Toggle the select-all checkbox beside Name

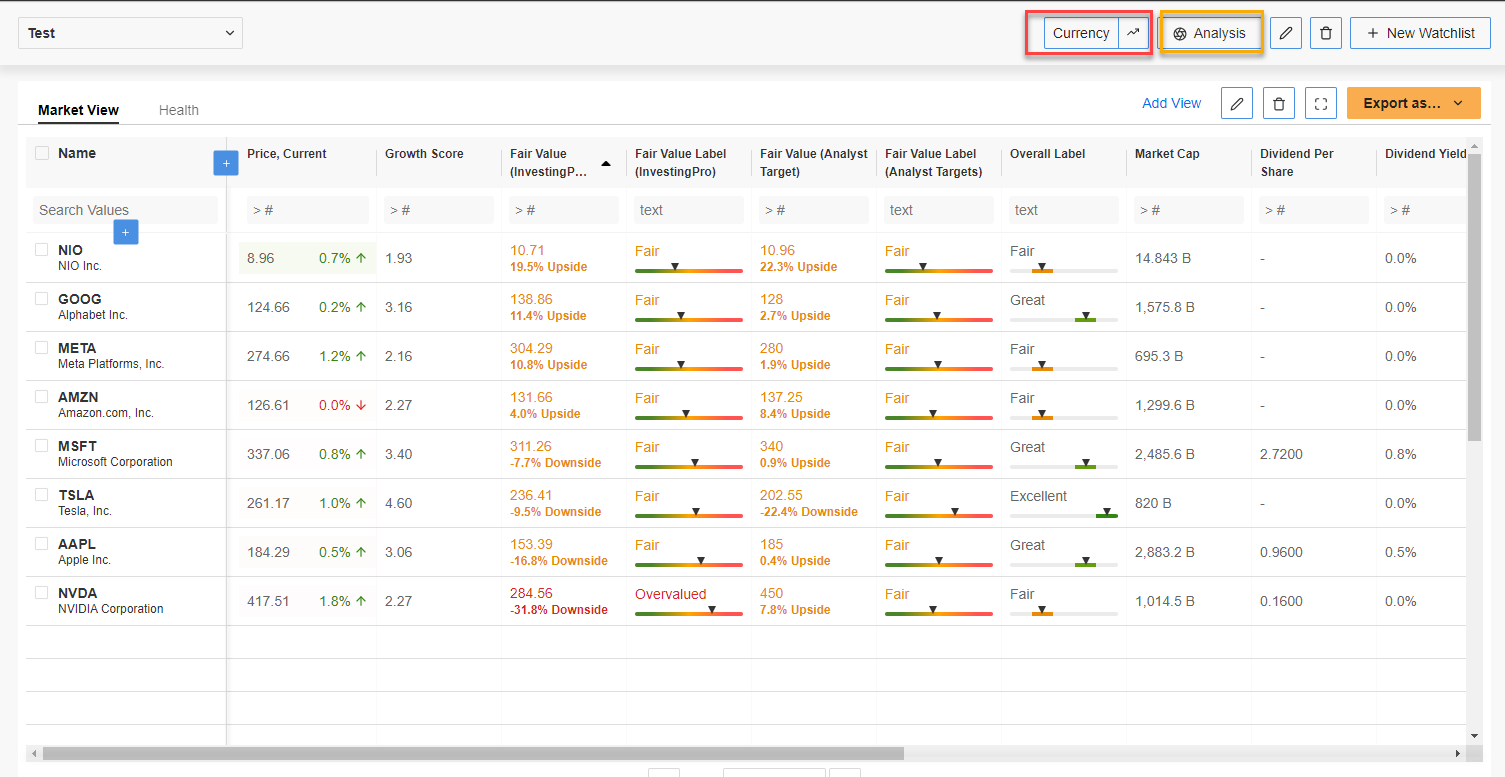coord(42,153)
